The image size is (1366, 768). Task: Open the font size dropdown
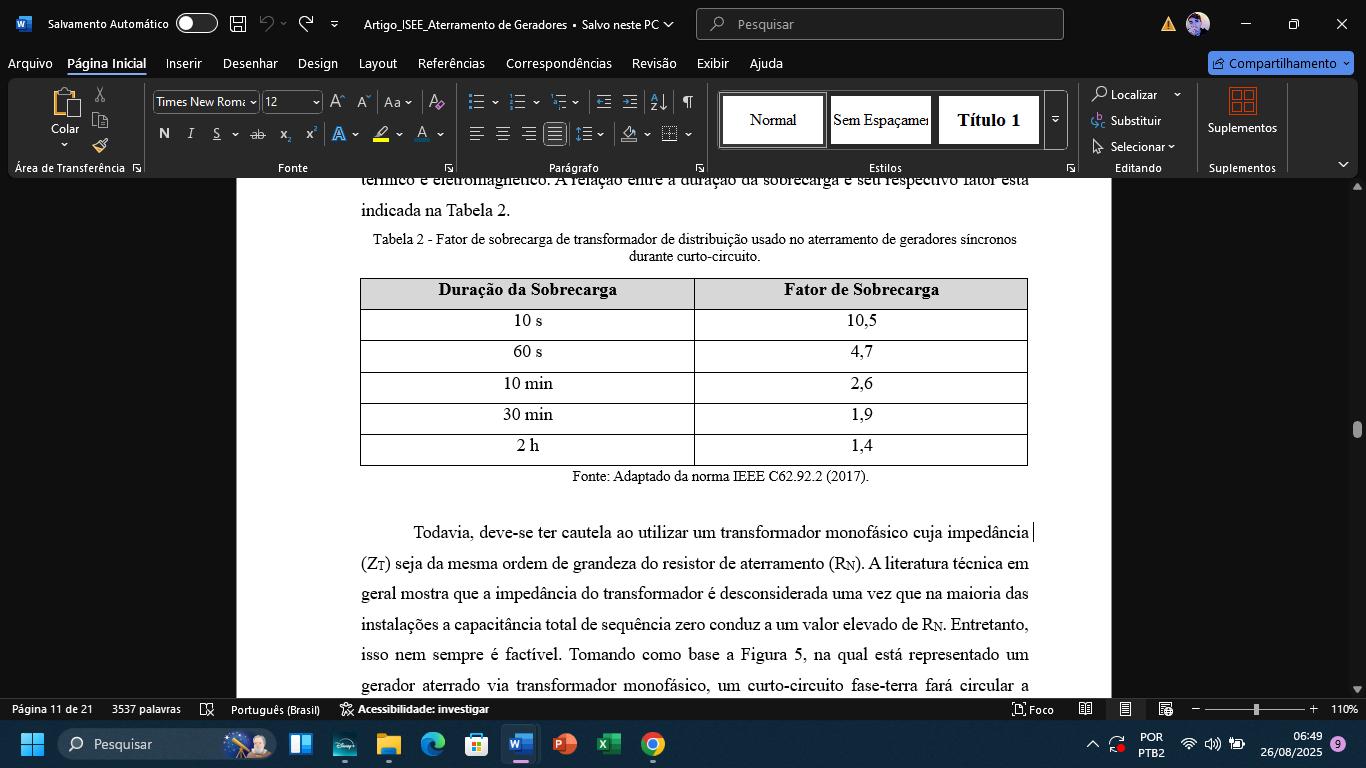pos(316,102)
